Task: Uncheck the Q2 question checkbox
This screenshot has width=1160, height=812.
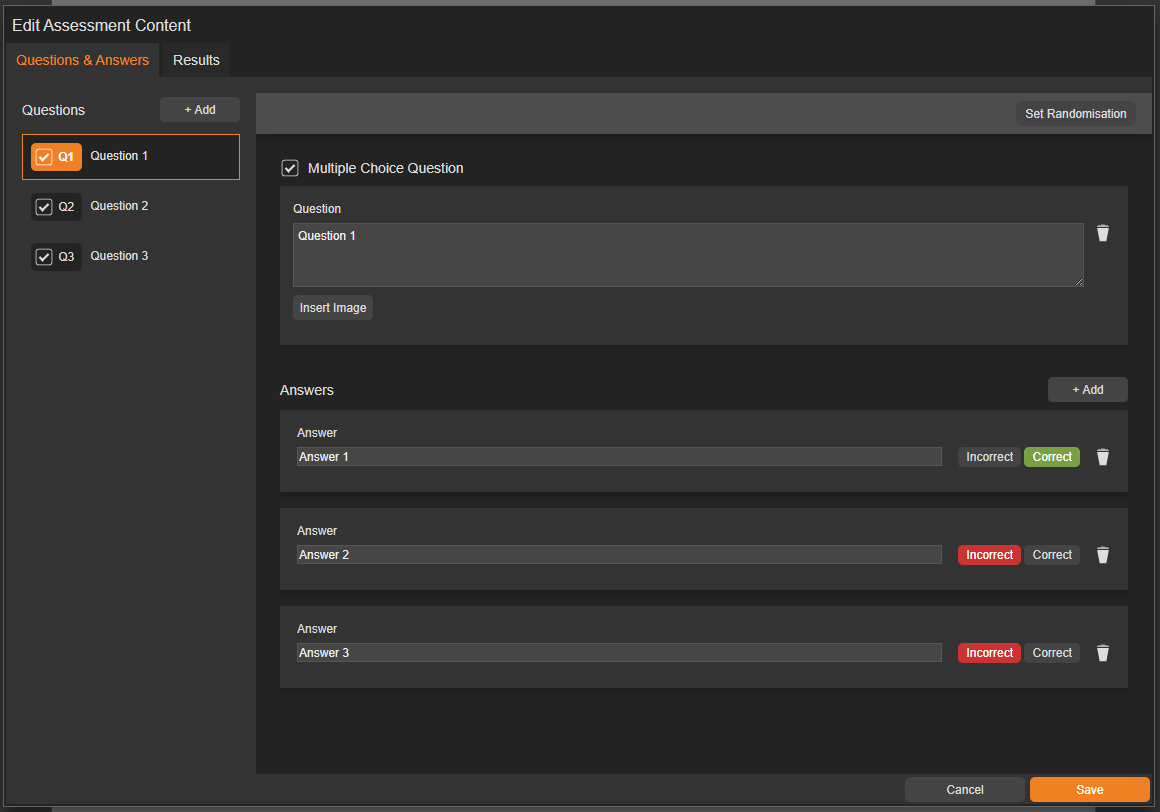Action: (x=44, y=207)
